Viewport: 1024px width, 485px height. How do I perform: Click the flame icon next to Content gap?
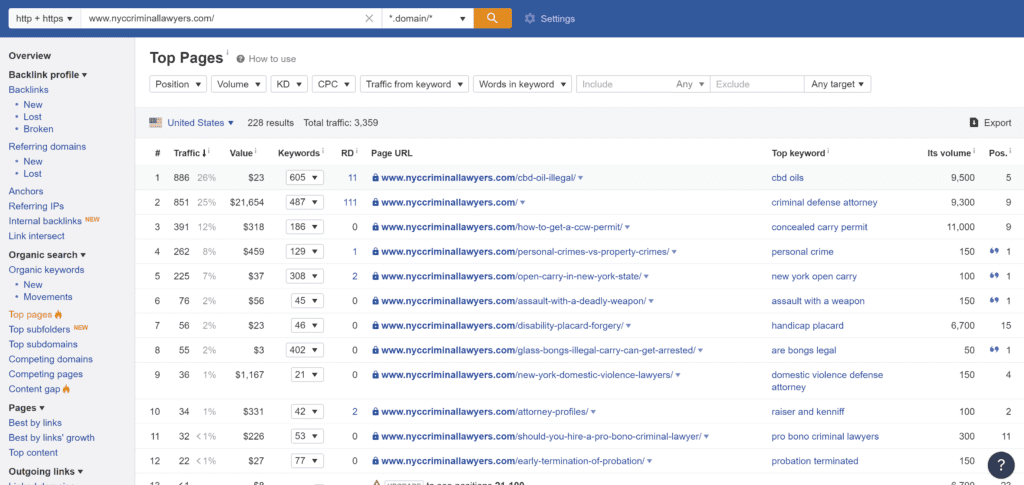click(66, 389)
